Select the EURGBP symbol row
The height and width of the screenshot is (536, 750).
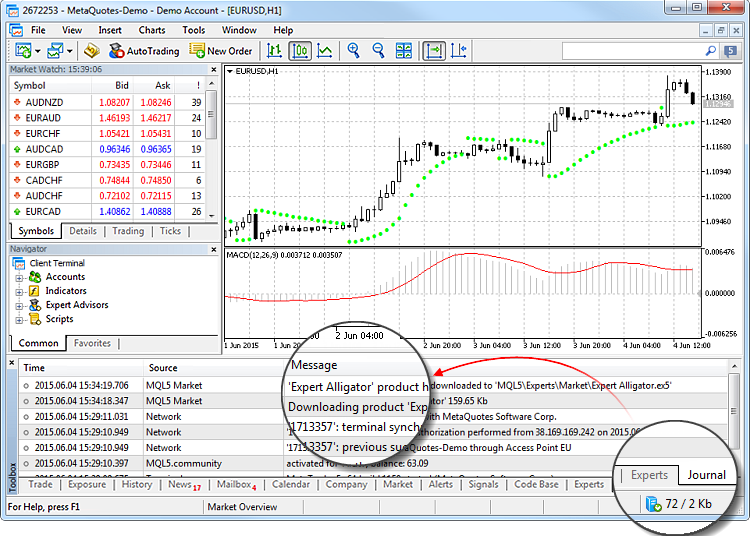[x=108, y=165]
